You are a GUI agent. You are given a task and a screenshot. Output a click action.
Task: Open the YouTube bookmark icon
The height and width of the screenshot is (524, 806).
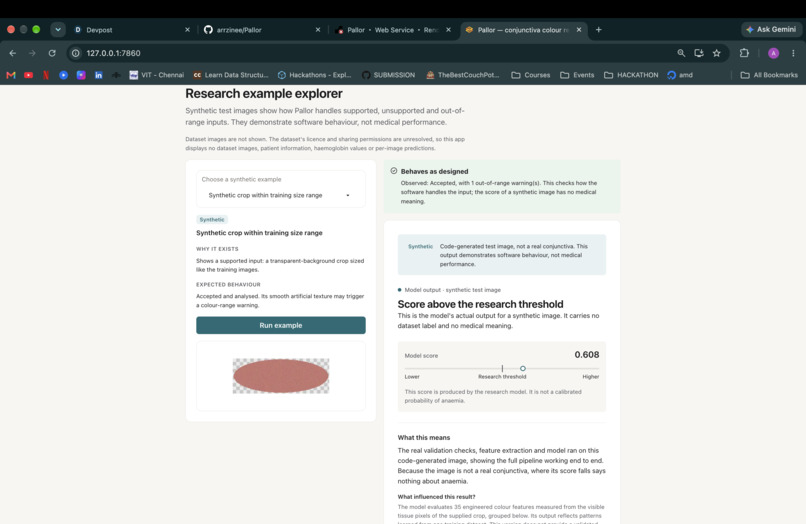coord(28,75)
